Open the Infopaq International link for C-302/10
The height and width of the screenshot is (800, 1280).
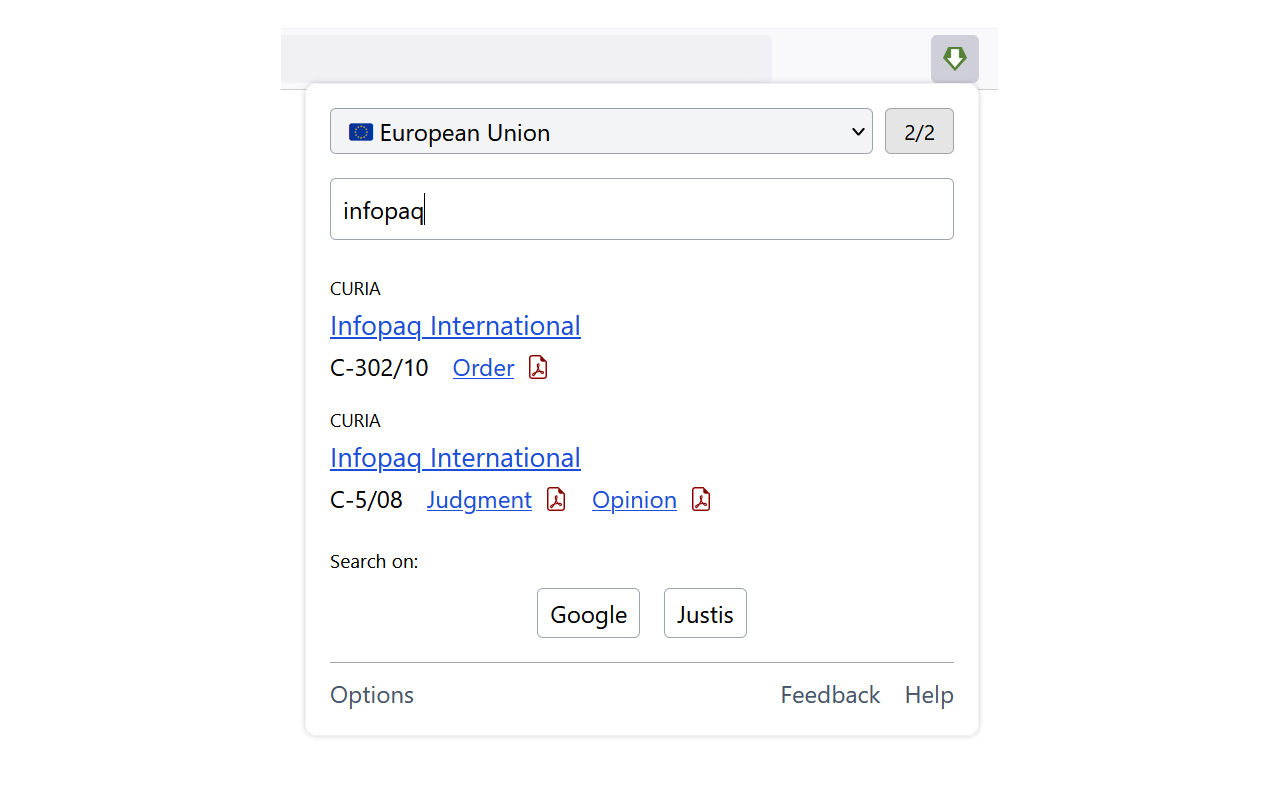tap(455, 326)
